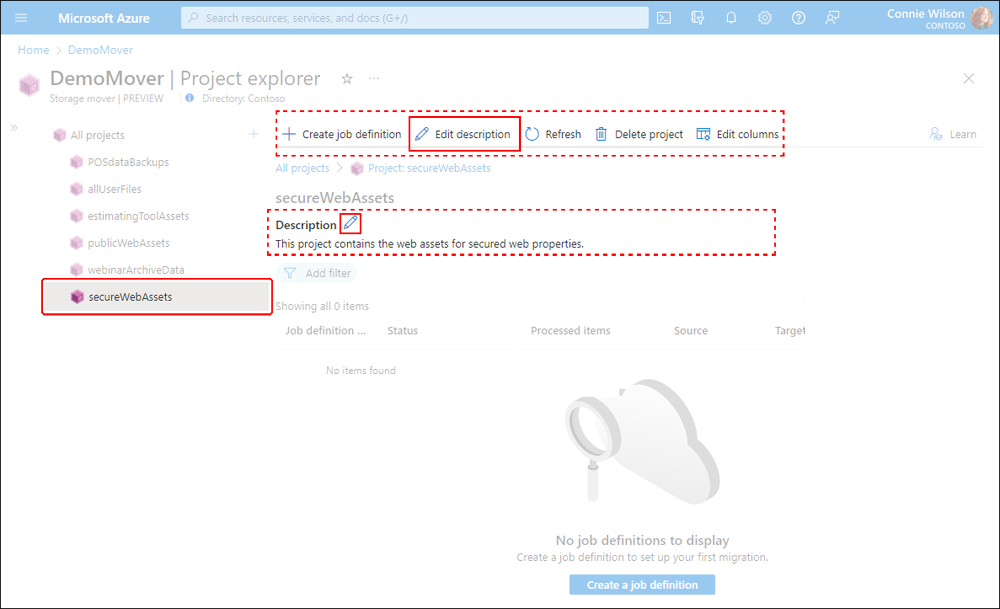Select webinarArchiveData project

tap(128, 270)
